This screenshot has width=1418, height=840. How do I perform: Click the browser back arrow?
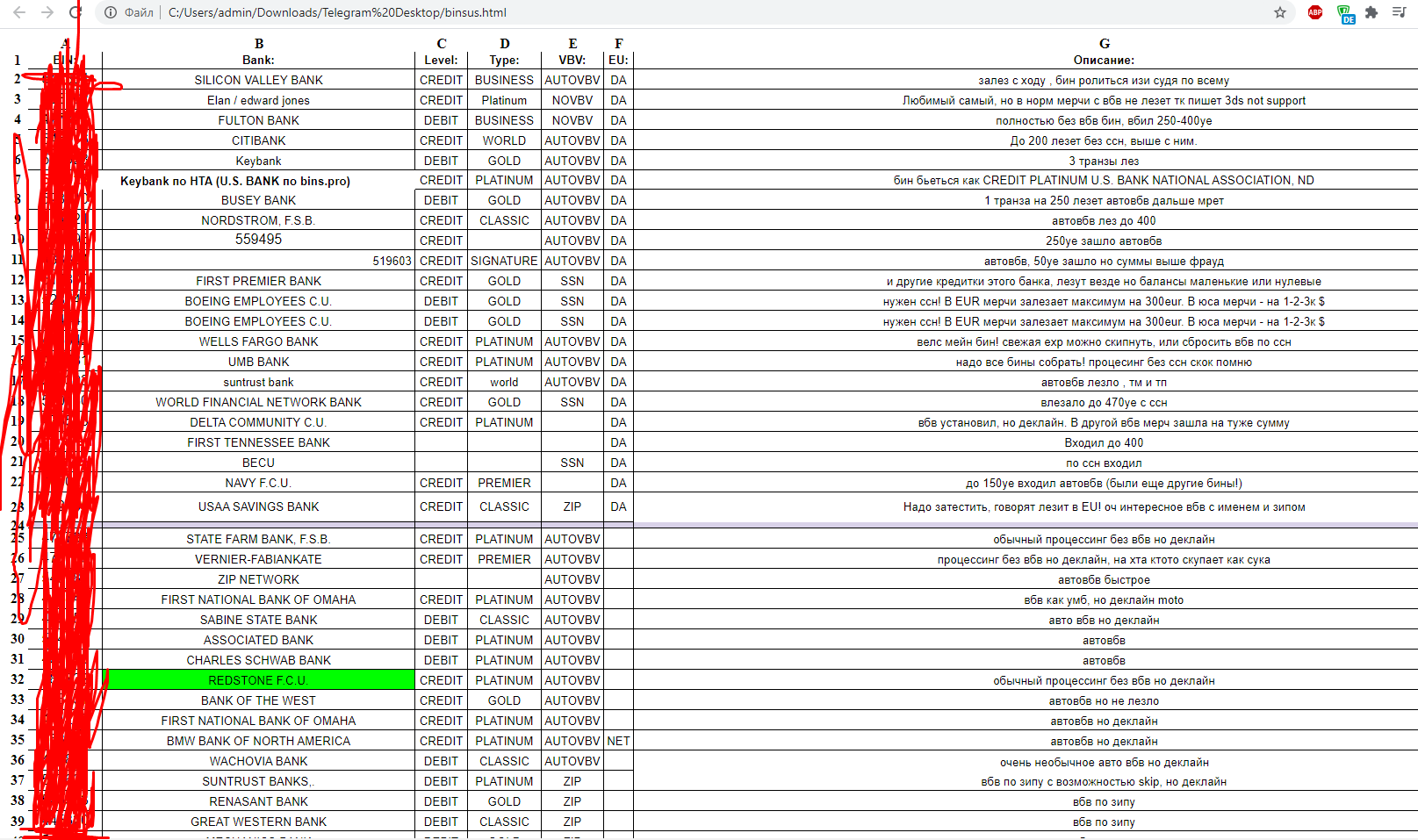coord(19,12)
